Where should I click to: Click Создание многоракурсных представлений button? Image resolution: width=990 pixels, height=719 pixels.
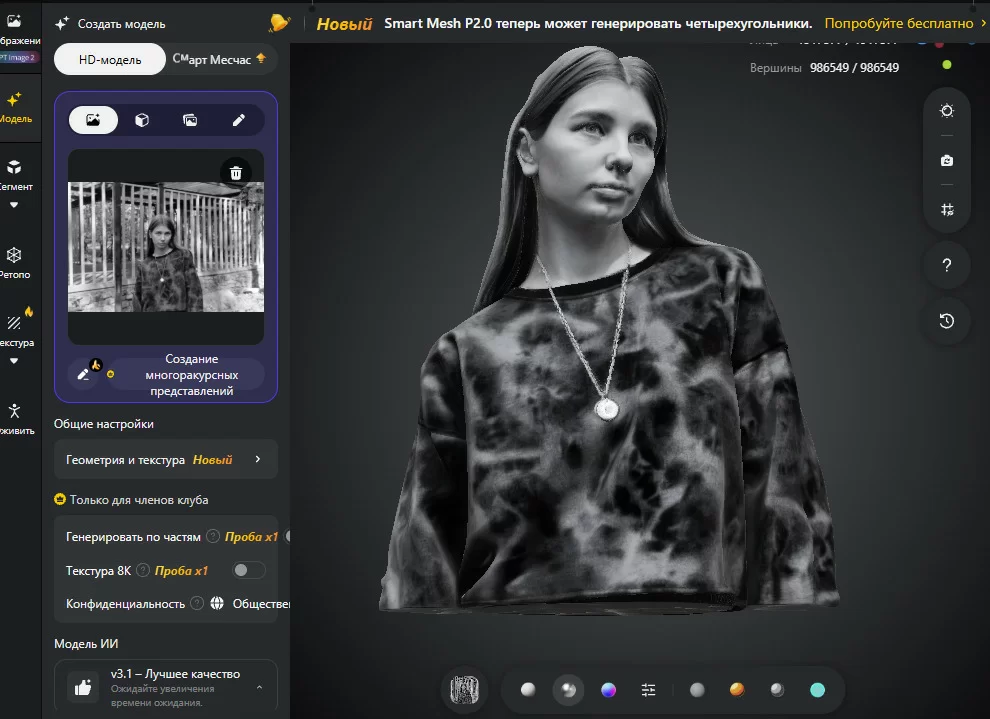pyautogui.click(x=191, y=375)
